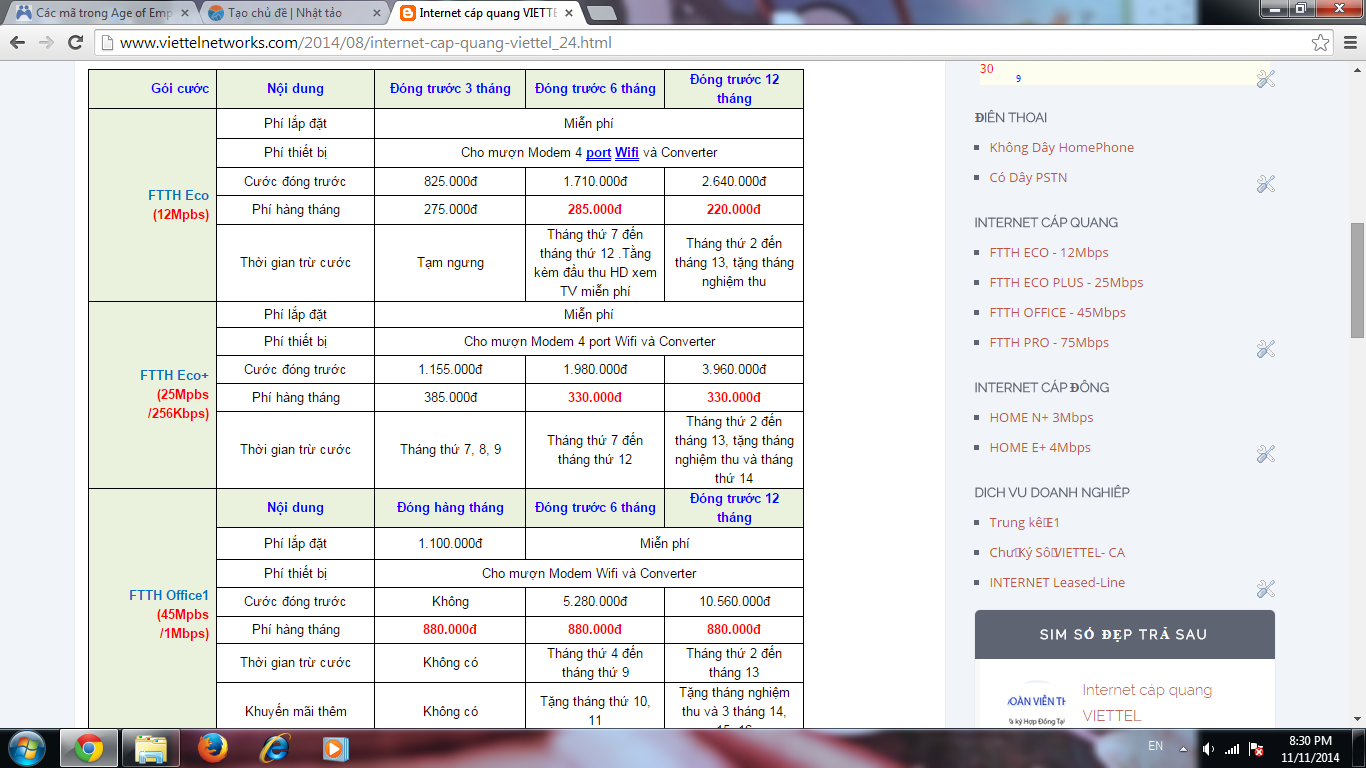Click the 'Wifi' link in the table
The height and width of the screenshot is (768, 1366).
627,152
